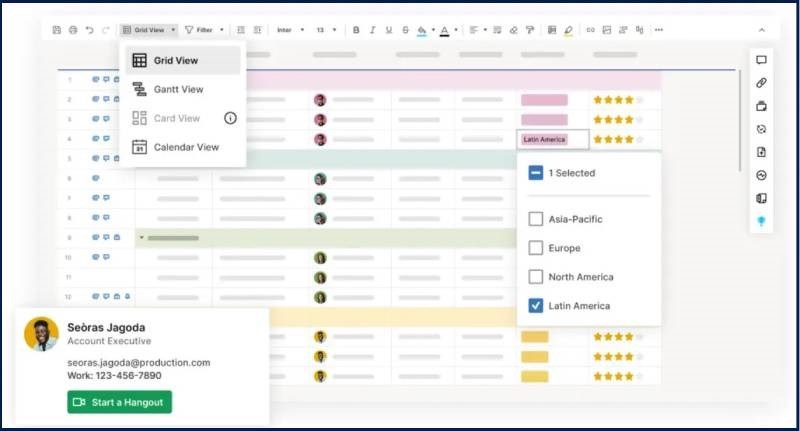The width and height of the screenshot is (800, 431).
Task: Open the Inter font family dropdown
Action: (290, 30)
